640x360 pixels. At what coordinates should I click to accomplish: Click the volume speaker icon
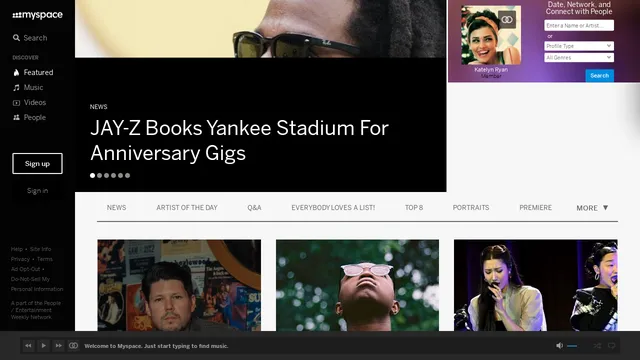(560, 346)
